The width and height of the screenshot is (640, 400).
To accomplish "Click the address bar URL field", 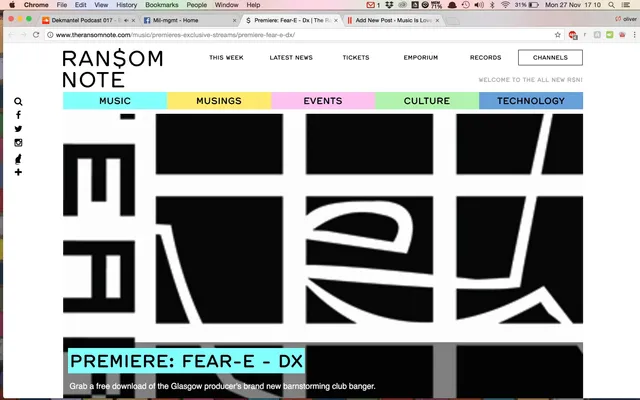I will 302,35.
